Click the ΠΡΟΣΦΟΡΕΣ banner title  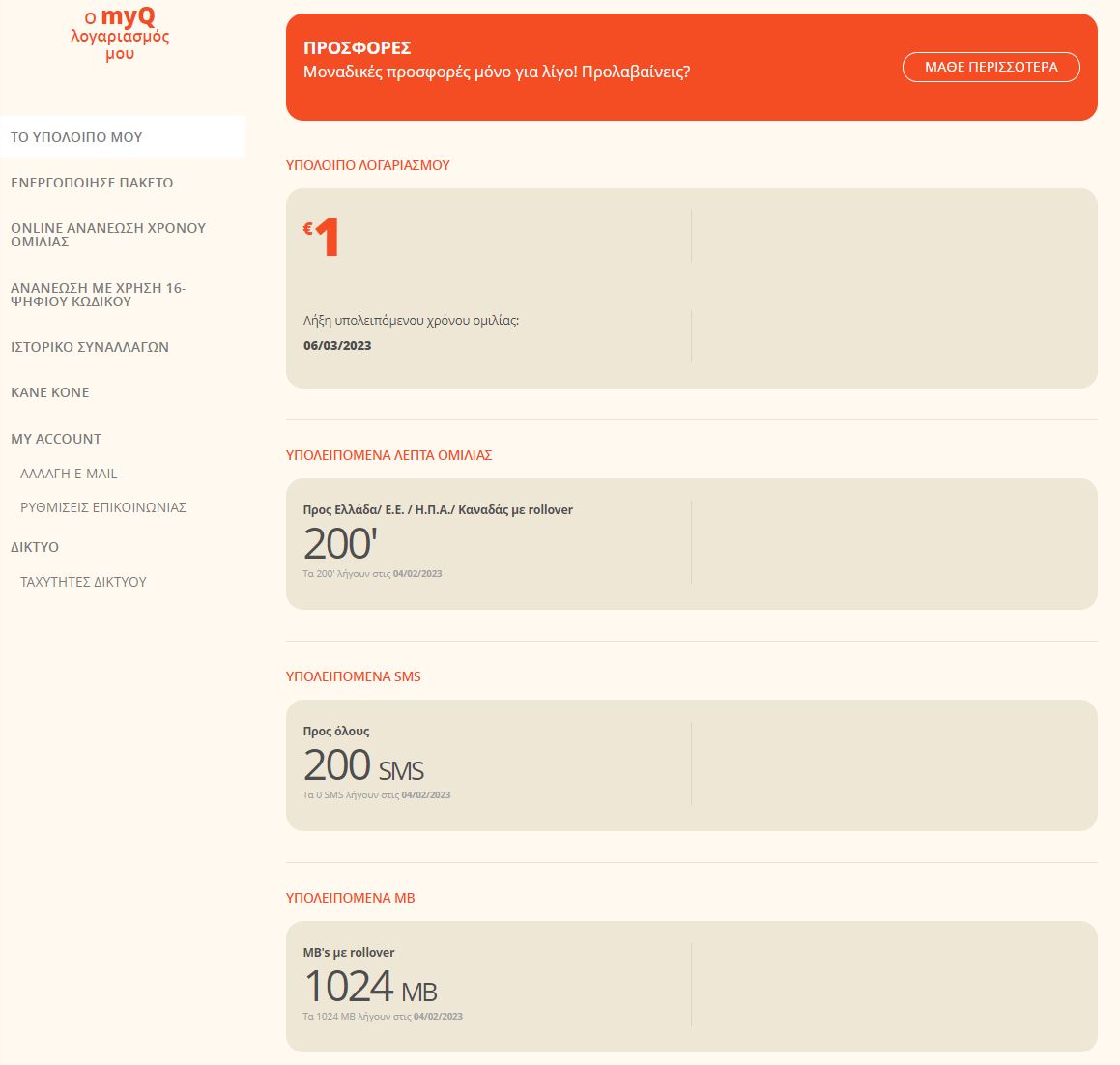[x=358, y=48]
